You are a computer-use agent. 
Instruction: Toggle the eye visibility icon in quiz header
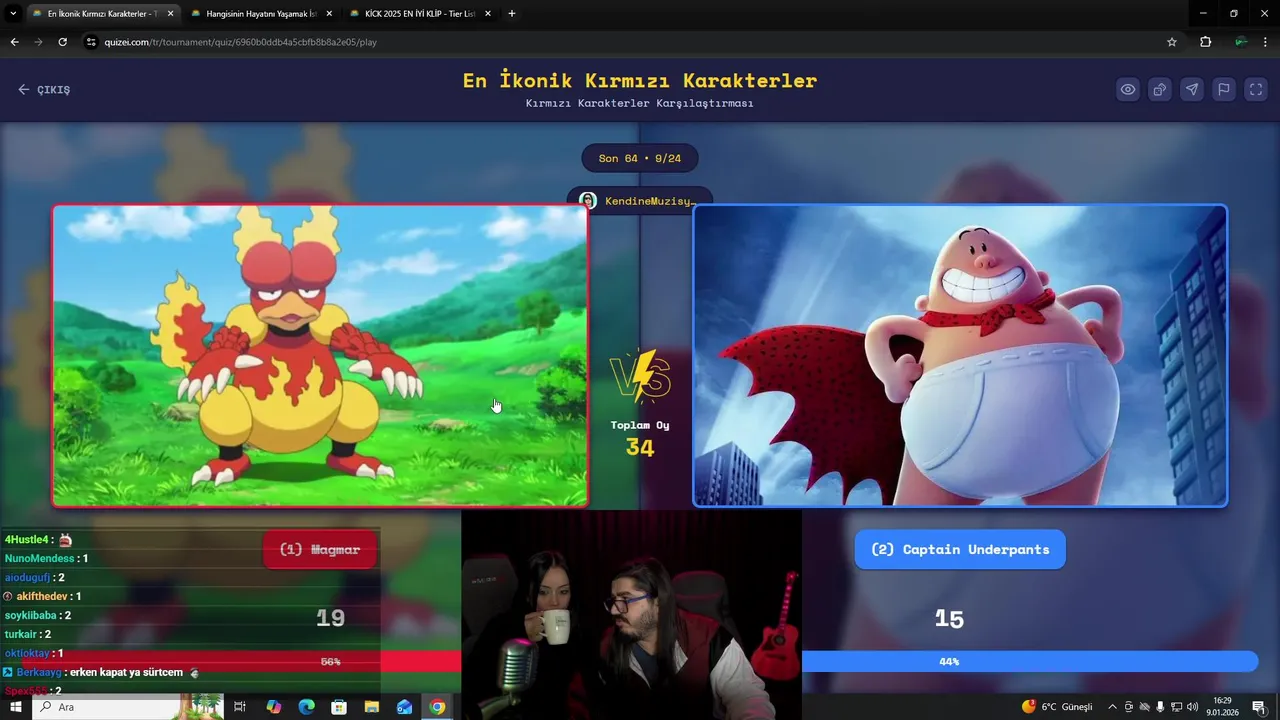click(1128, 89)
